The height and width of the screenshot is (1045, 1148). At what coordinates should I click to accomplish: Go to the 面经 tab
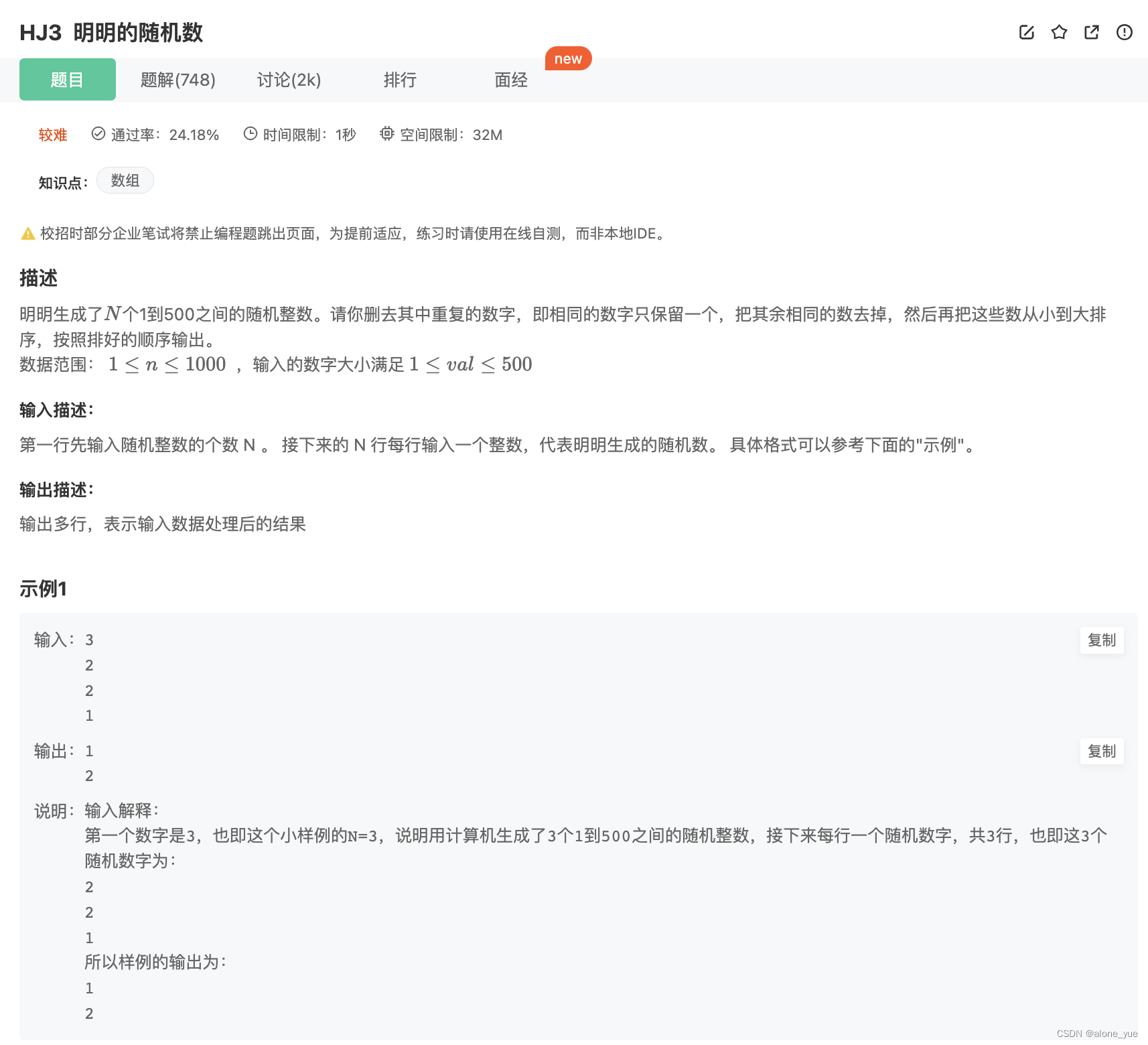coord(511,80)
